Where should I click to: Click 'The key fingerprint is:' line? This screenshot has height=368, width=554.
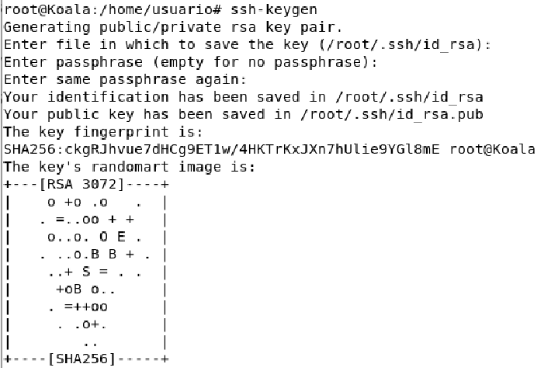(103, 132)
